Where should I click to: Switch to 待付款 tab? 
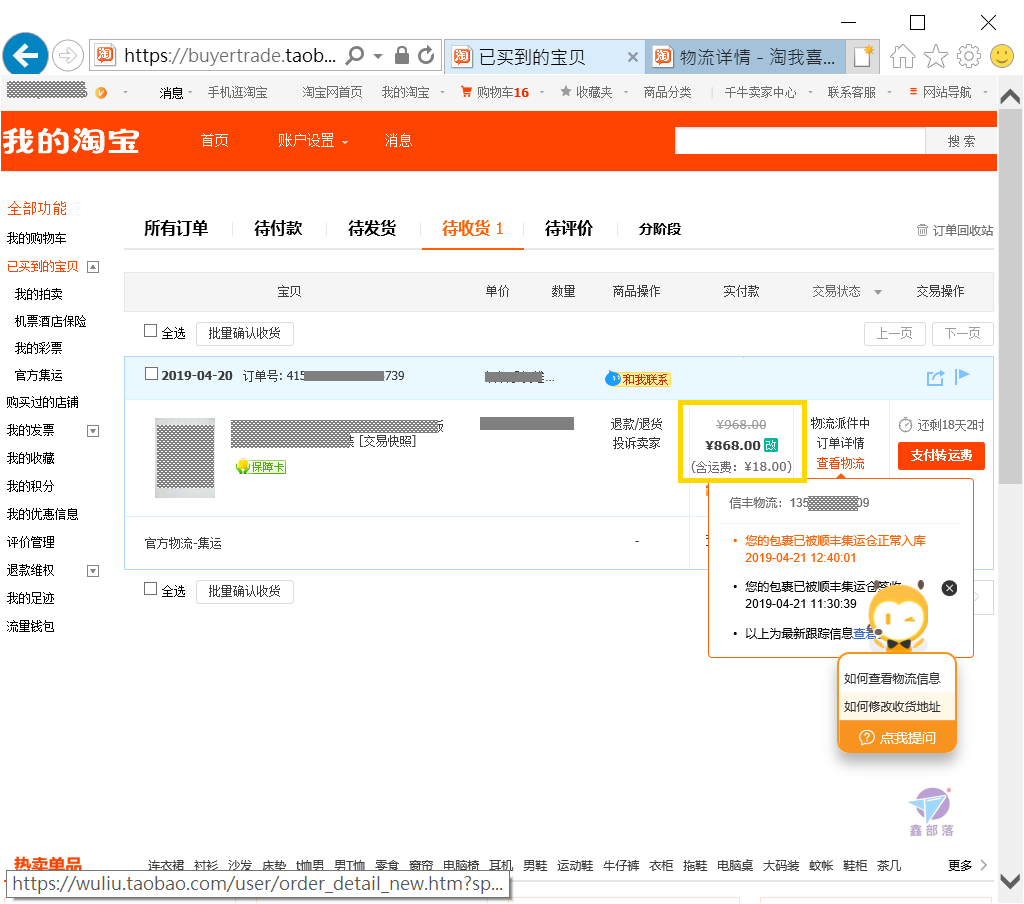coord(278,229)
